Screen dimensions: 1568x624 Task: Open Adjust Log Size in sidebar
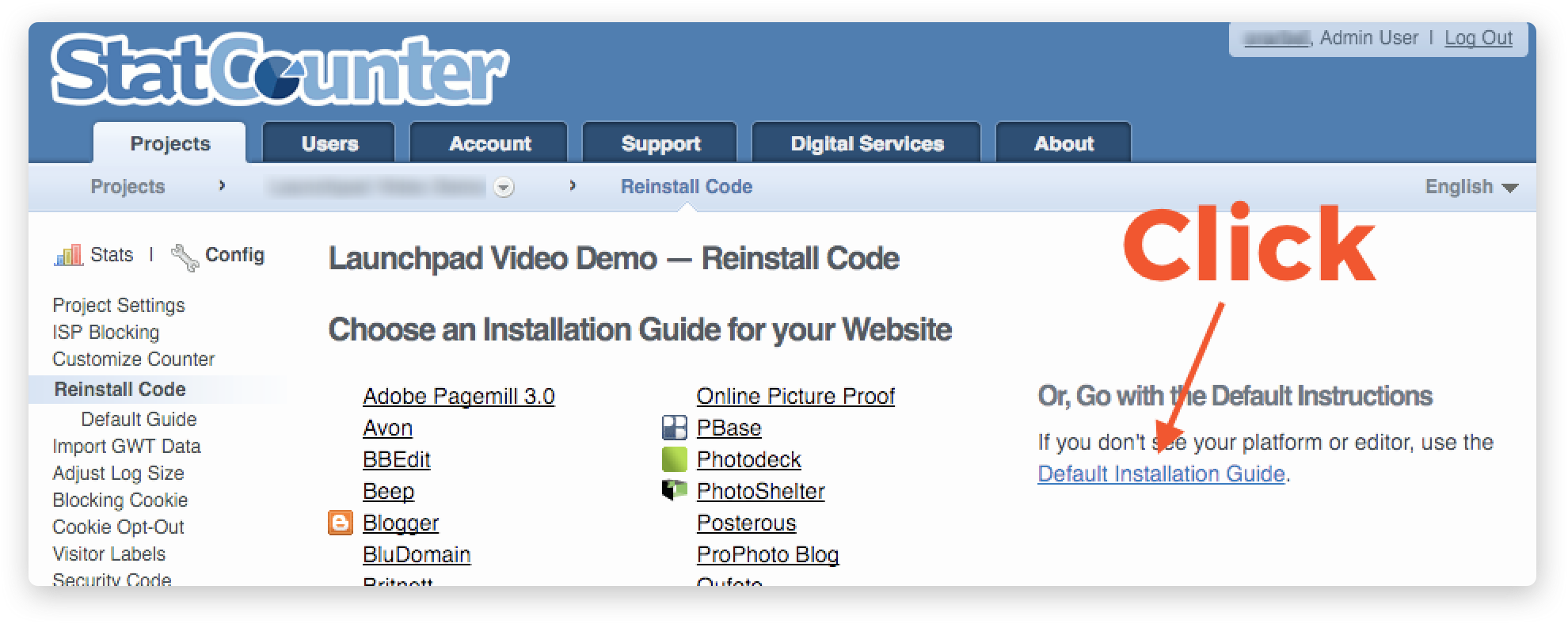tap(118, 473)
